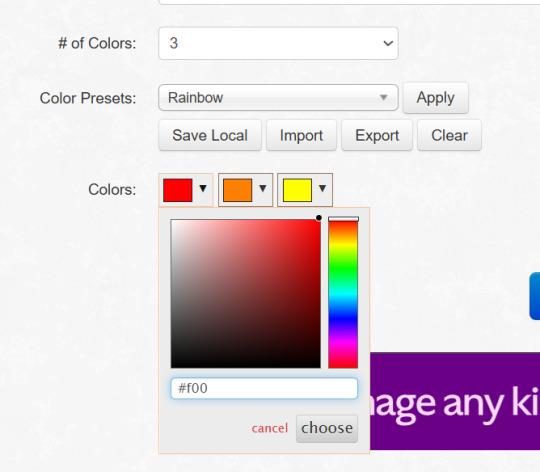Viewport: 540px width, 472px height.
Task: Click the Clear button
Action: coord(449,135)
